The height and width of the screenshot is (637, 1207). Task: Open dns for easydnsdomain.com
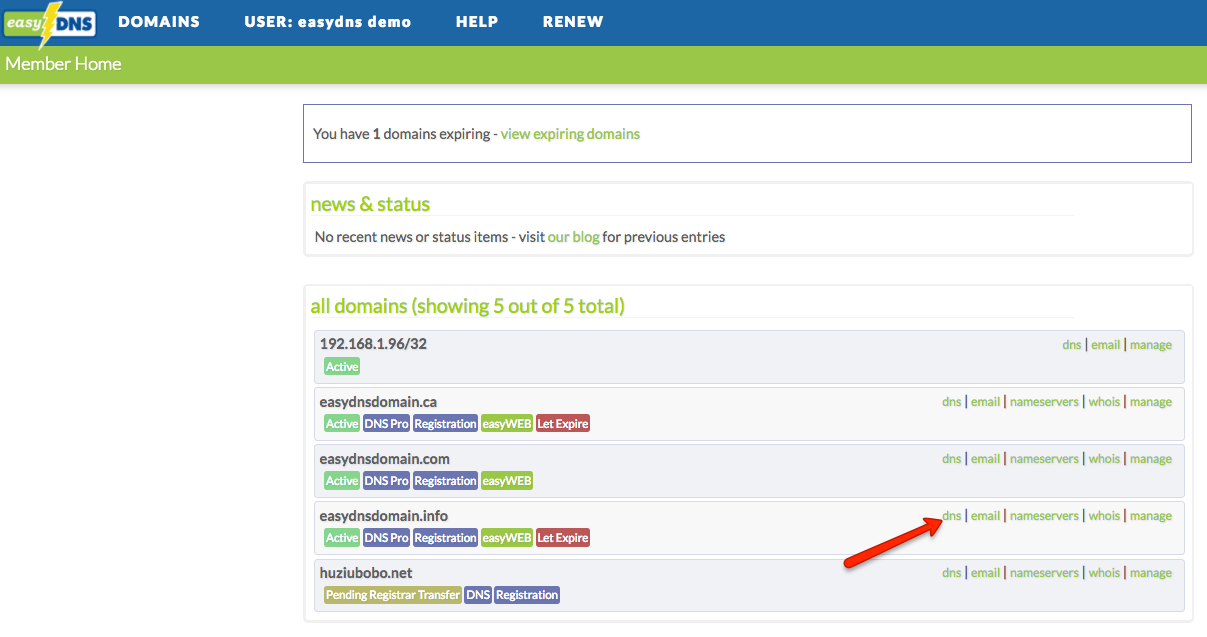point(952,459)
